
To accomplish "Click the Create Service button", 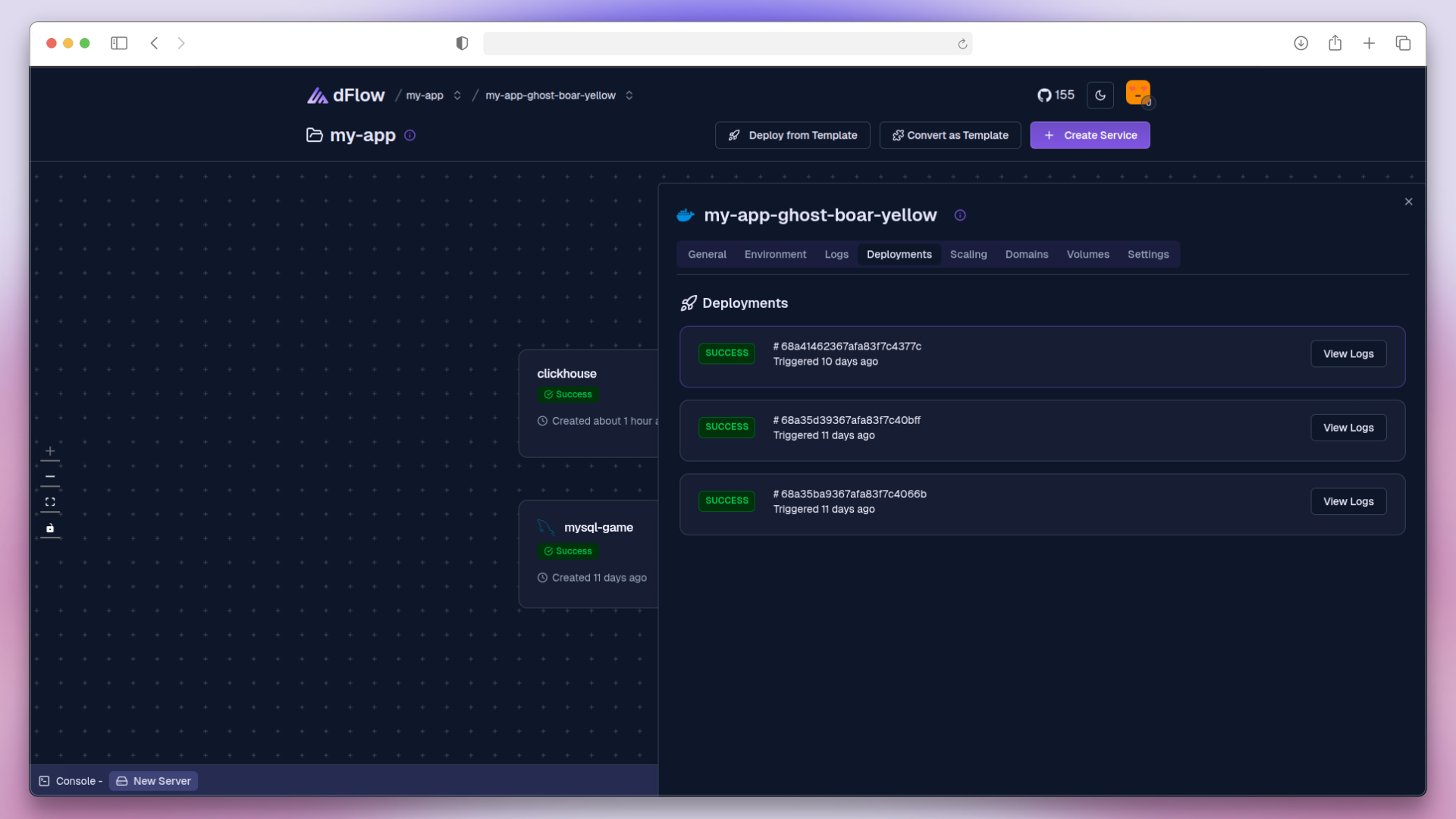I will coord(1089,136).
